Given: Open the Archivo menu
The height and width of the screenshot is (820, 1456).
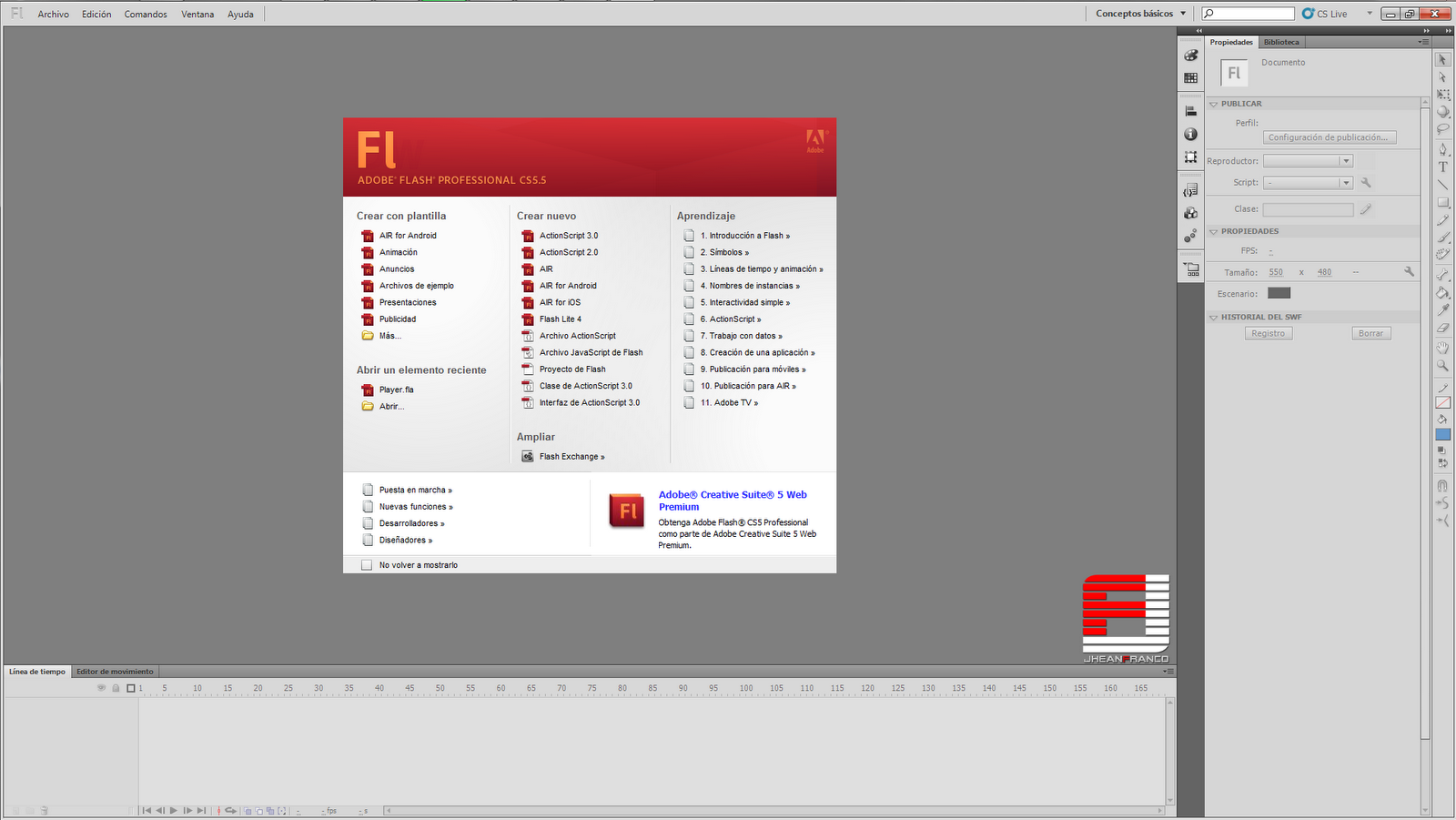Looking at the screenshot, I should tap(54, 15).
